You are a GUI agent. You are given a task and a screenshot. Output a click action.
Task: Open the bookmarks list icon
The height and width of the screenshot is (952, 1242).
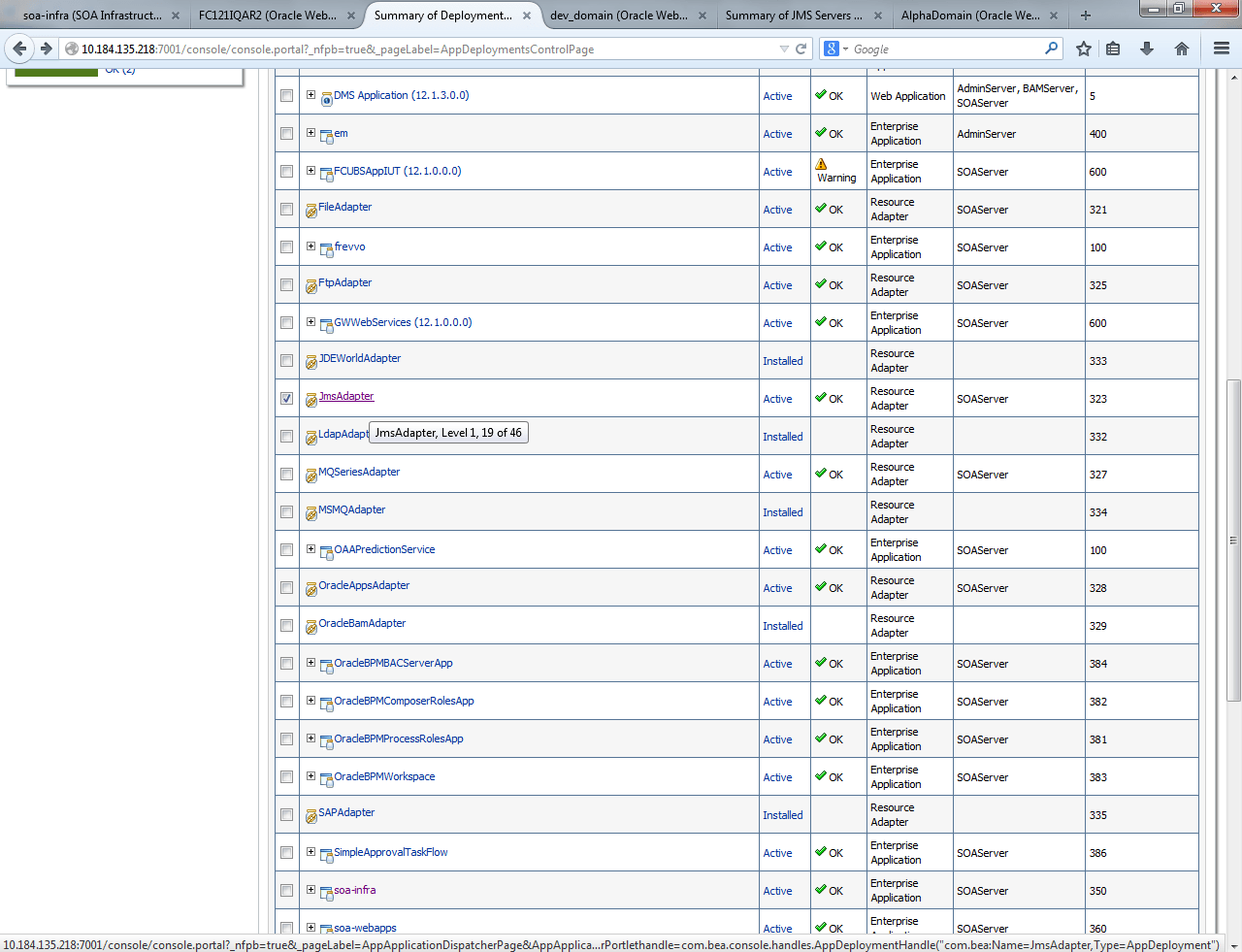tap(1113, 49)
